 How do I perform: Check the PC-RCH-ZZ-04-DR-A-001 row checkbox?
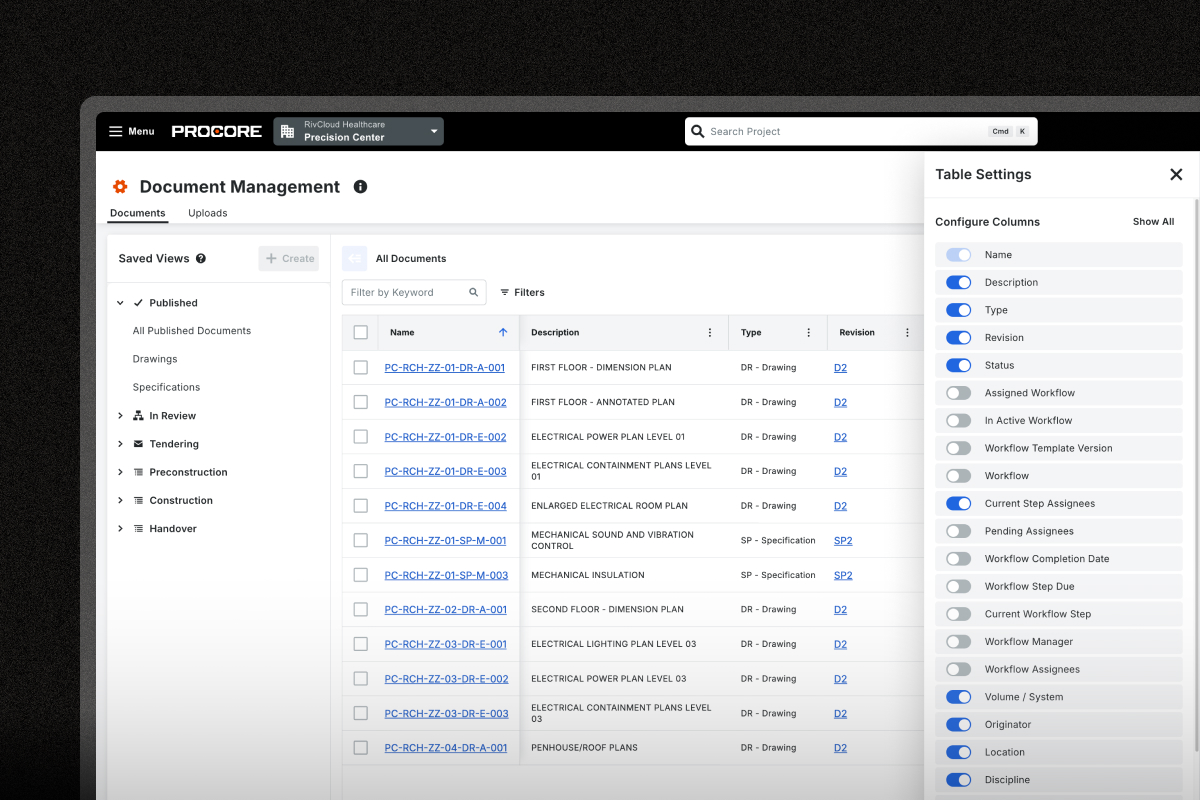pos(361,748)
